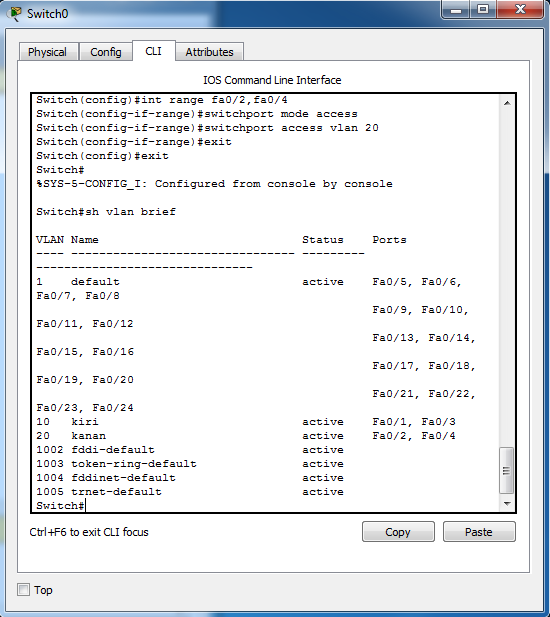
Task: Close the Switch0 window
Action: (x=520, y=9)
